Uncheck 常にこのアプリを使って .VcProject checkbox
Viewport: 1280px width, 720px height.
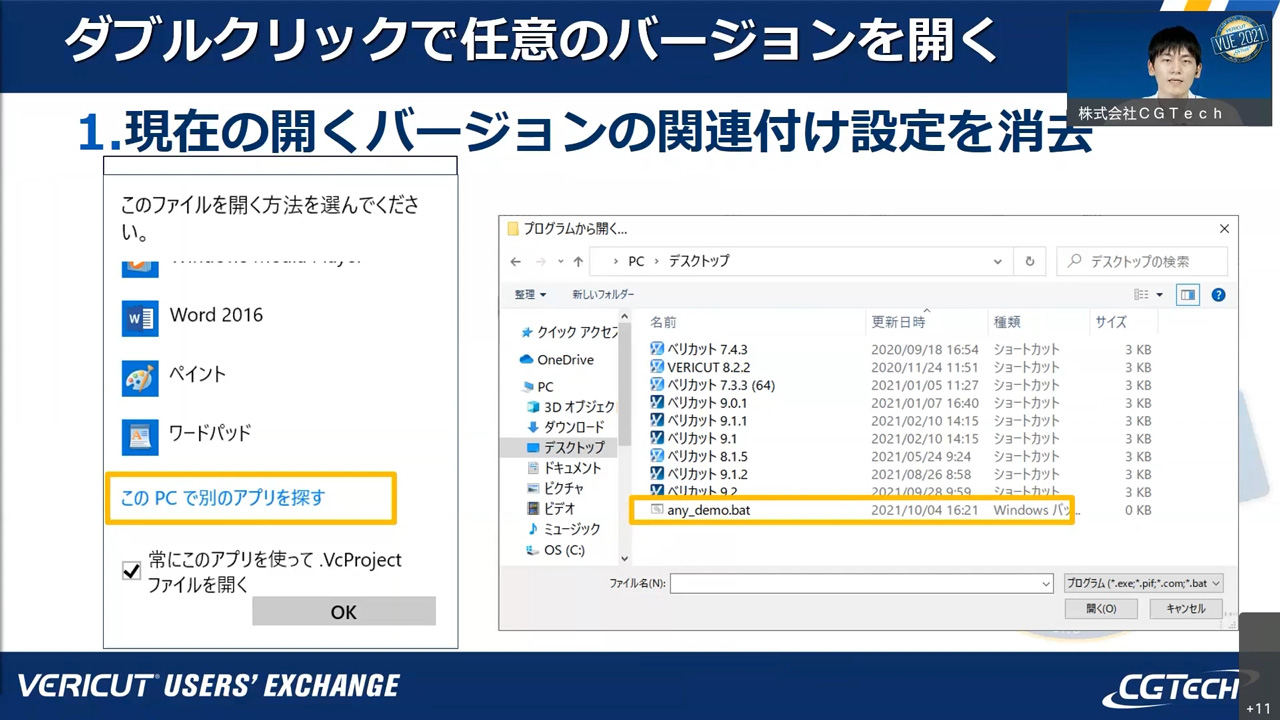click(131, 571)
